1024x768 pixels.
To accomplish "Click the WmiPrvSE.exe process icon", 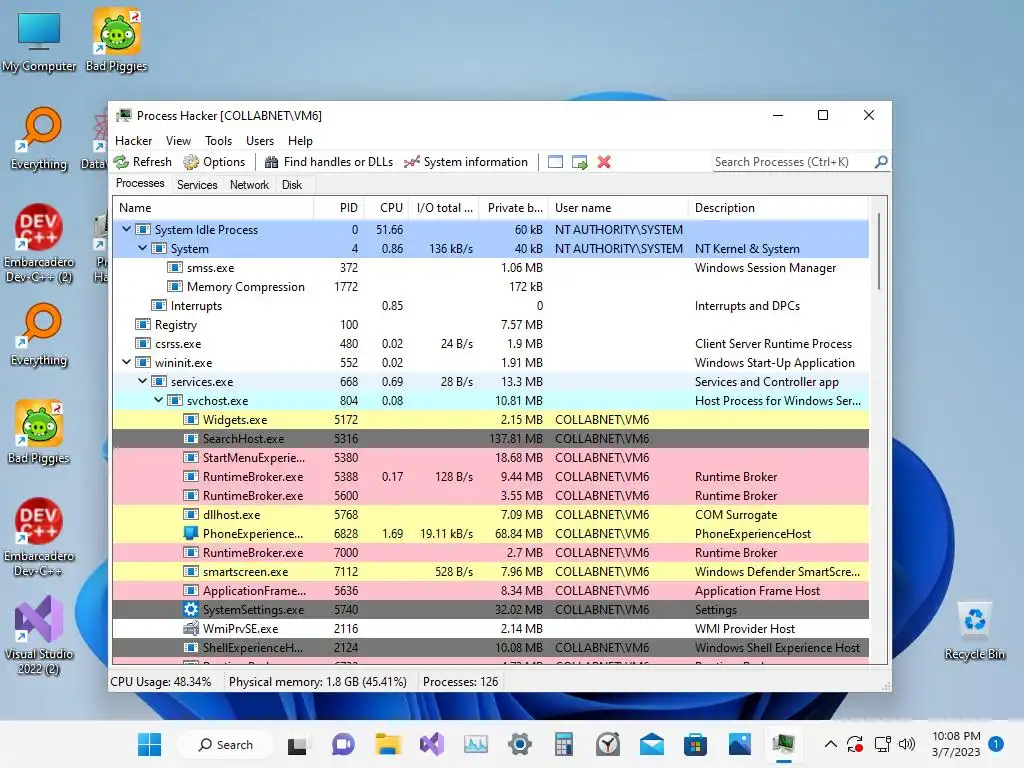I will click(191, 628).
